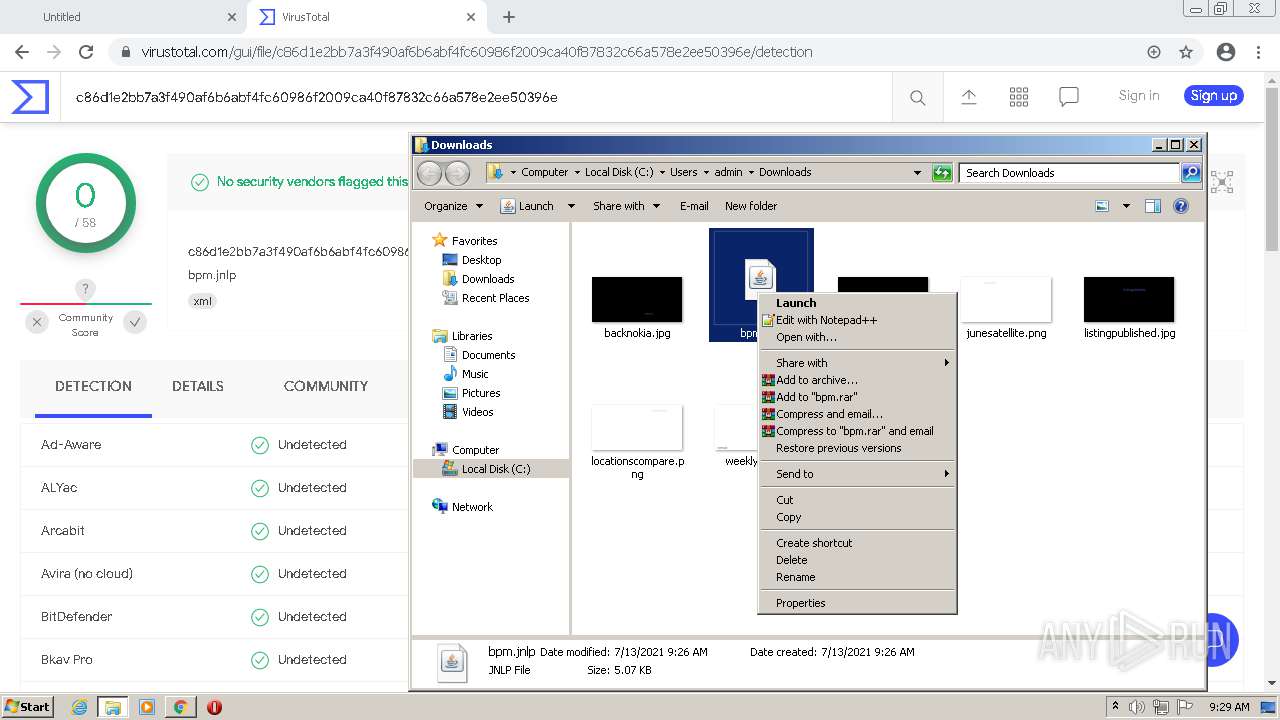Click the Chrome address bar URL
This screenshot has width=1280, height=720.
[476, 52]
